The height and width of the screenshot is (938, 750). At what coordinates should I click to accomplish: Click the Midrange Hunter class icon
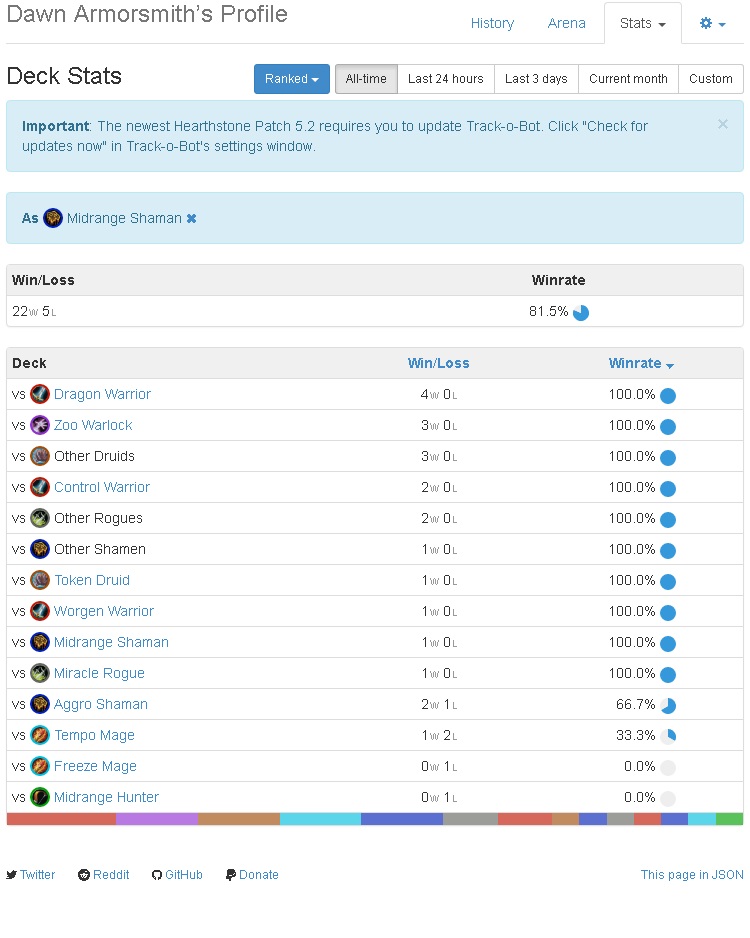[x=40, y=797]
